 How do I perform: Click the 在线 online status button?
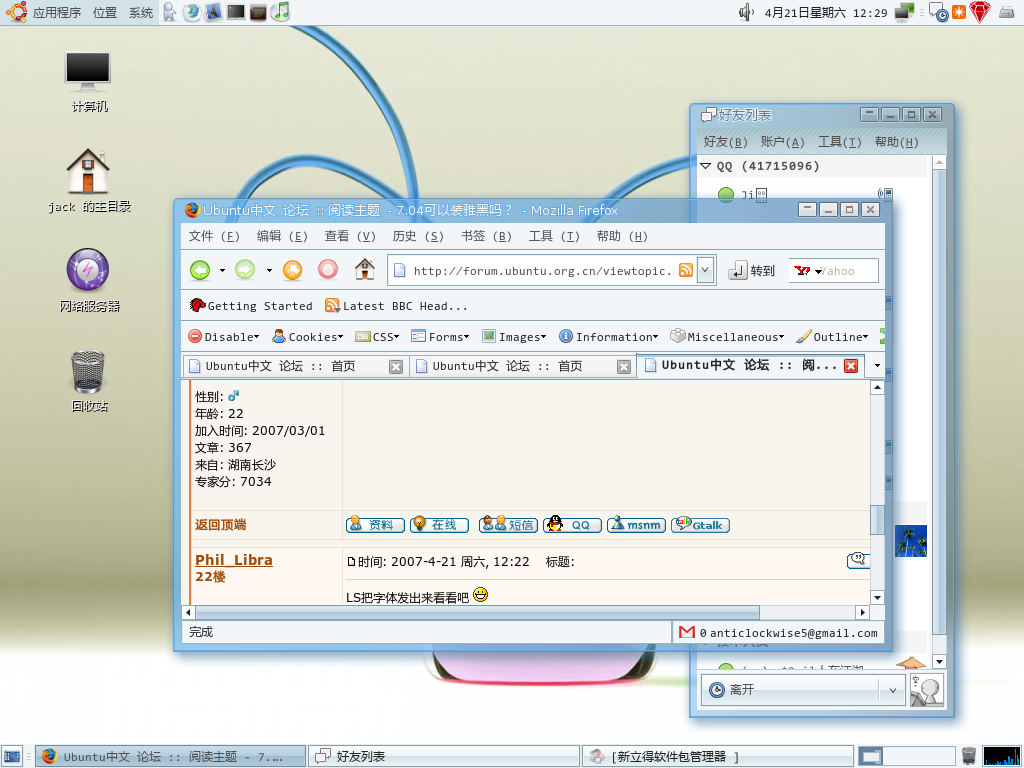[439, 524]
